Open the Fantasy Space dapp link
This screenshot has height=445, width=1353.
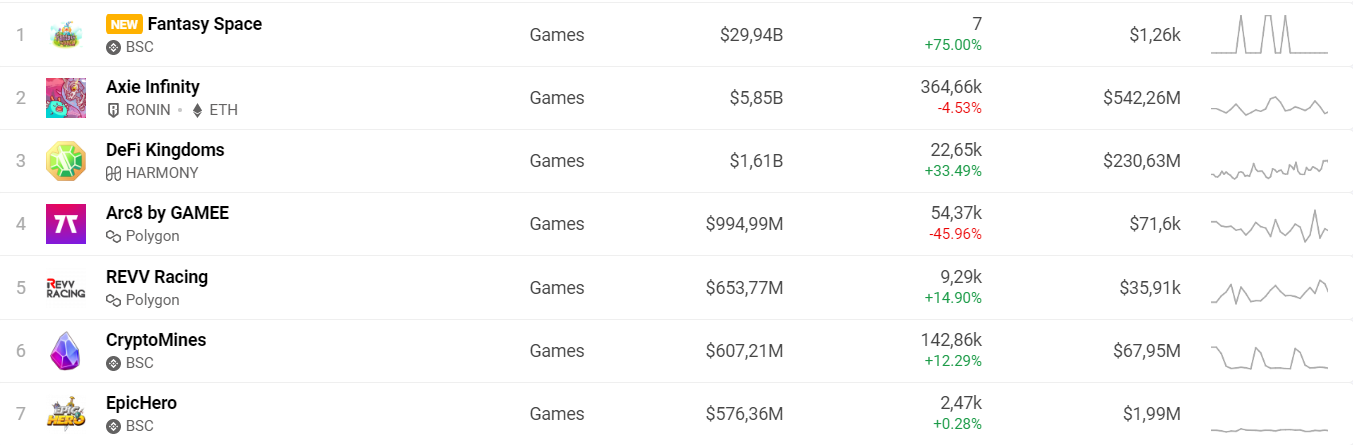(x=205, y=24)
